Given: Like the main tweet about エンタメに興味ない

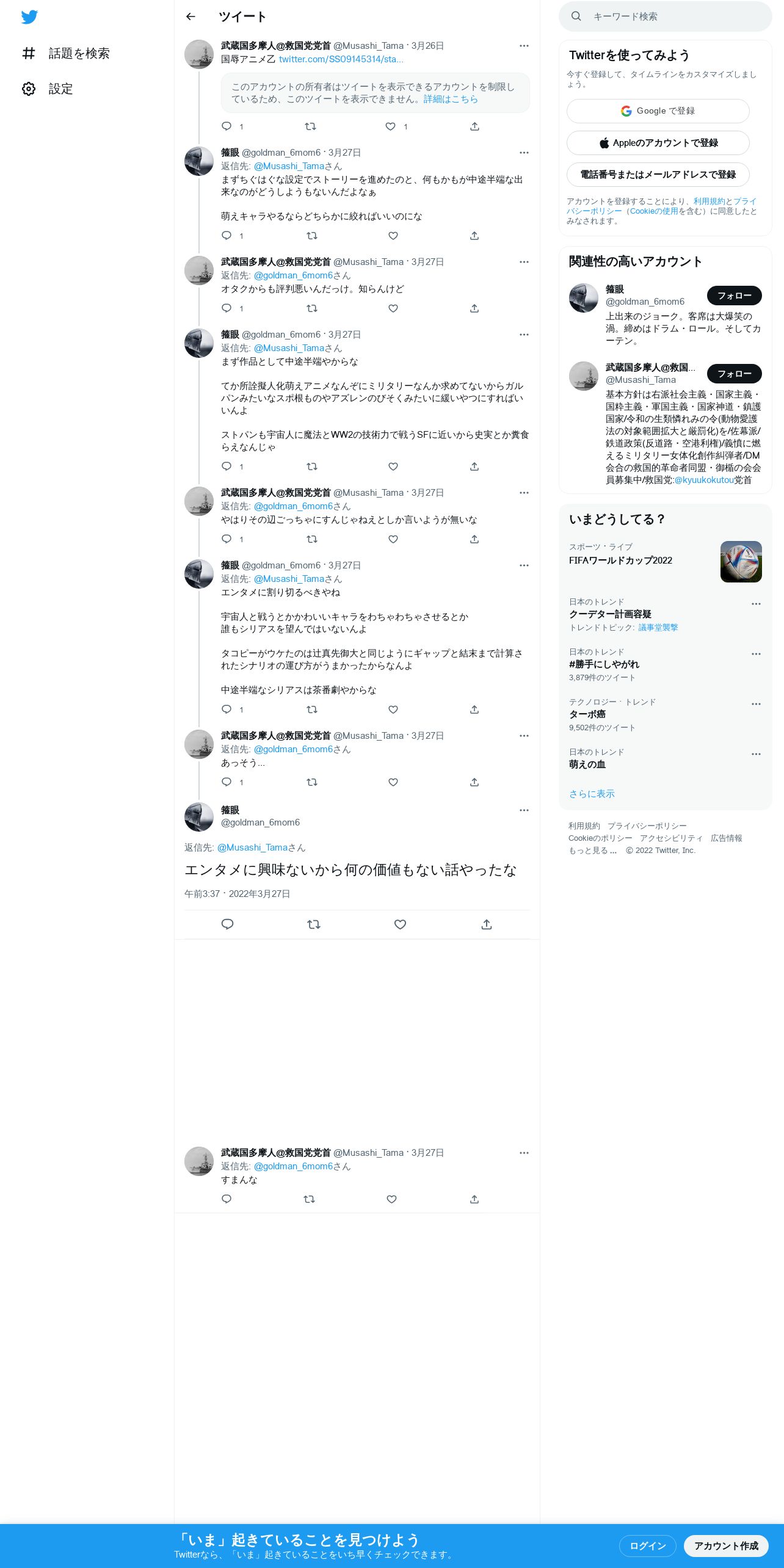Looking at the screenshot, I should click(400, 924).
